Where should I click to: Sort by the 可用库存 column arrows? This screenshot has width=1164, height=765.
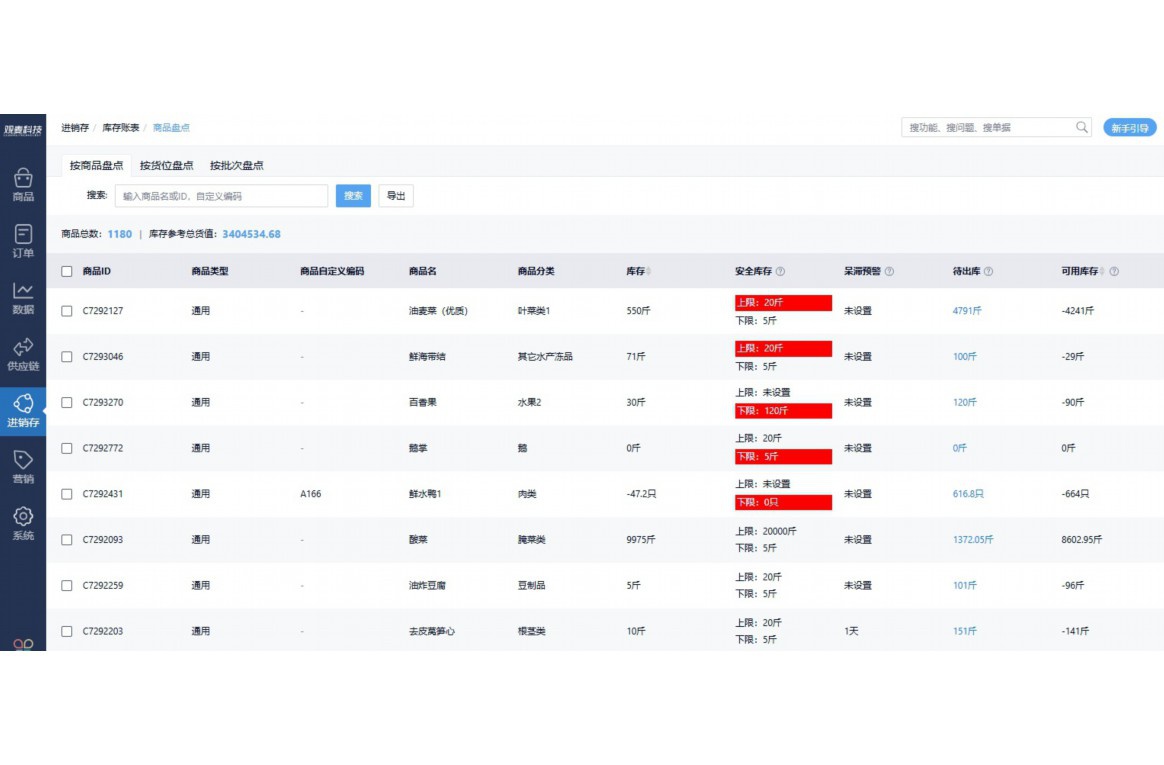tap(1102, 272)
